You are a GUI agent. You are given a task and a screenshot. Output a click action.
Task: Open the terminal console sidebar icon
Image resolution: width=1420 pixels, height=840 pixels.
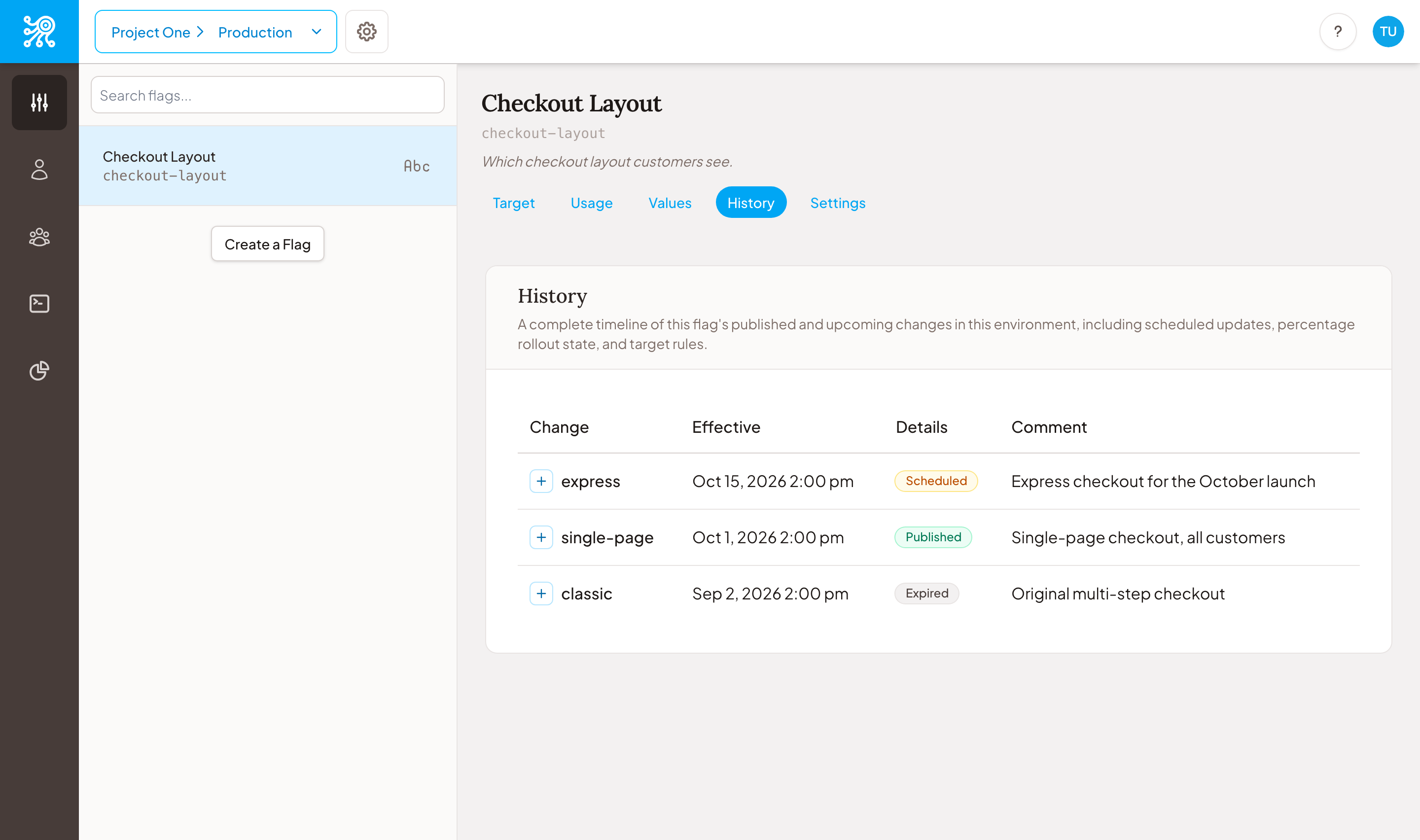(39, 304)
